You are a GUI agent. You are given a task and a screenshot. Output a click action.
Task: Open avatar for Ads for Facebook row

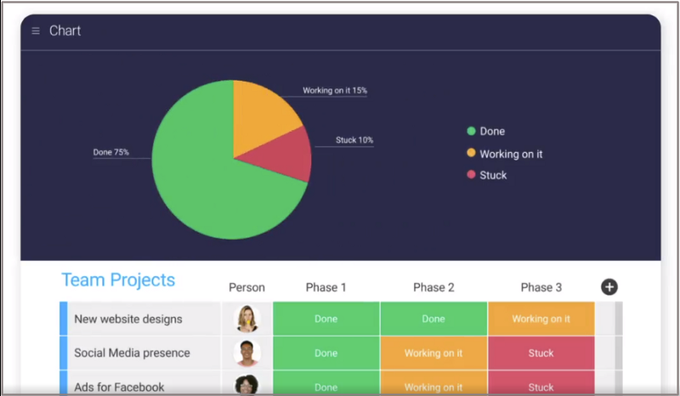[247, 384]
